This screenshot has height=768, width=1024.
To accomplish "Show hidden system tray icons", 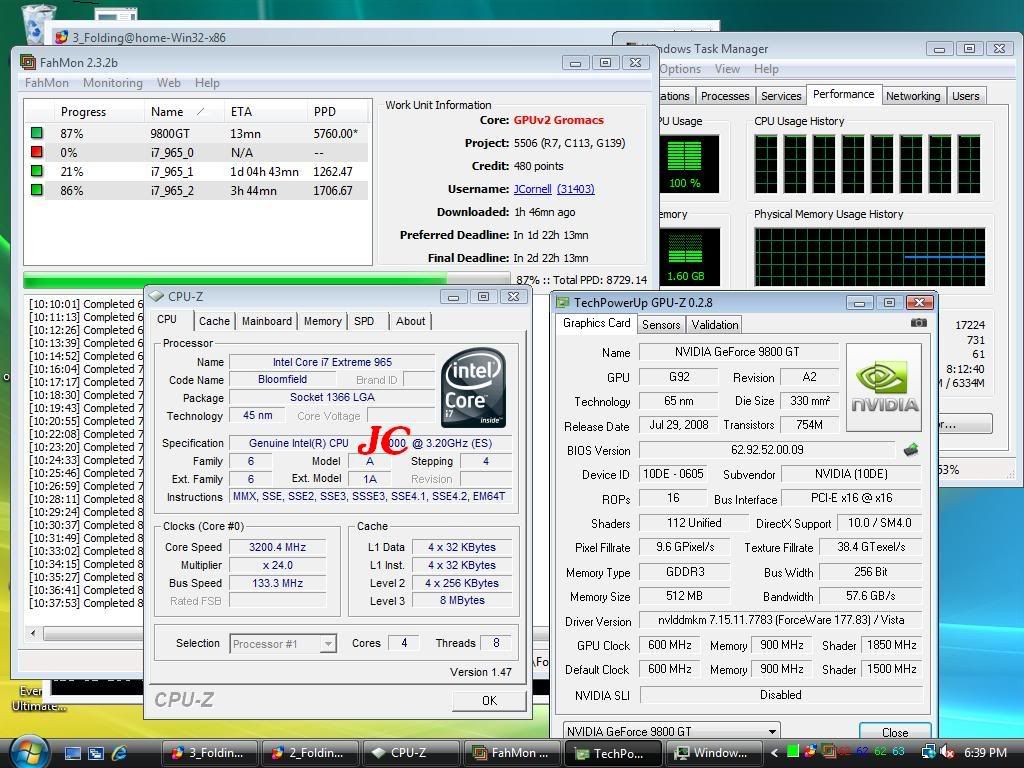I will point(775,752).
